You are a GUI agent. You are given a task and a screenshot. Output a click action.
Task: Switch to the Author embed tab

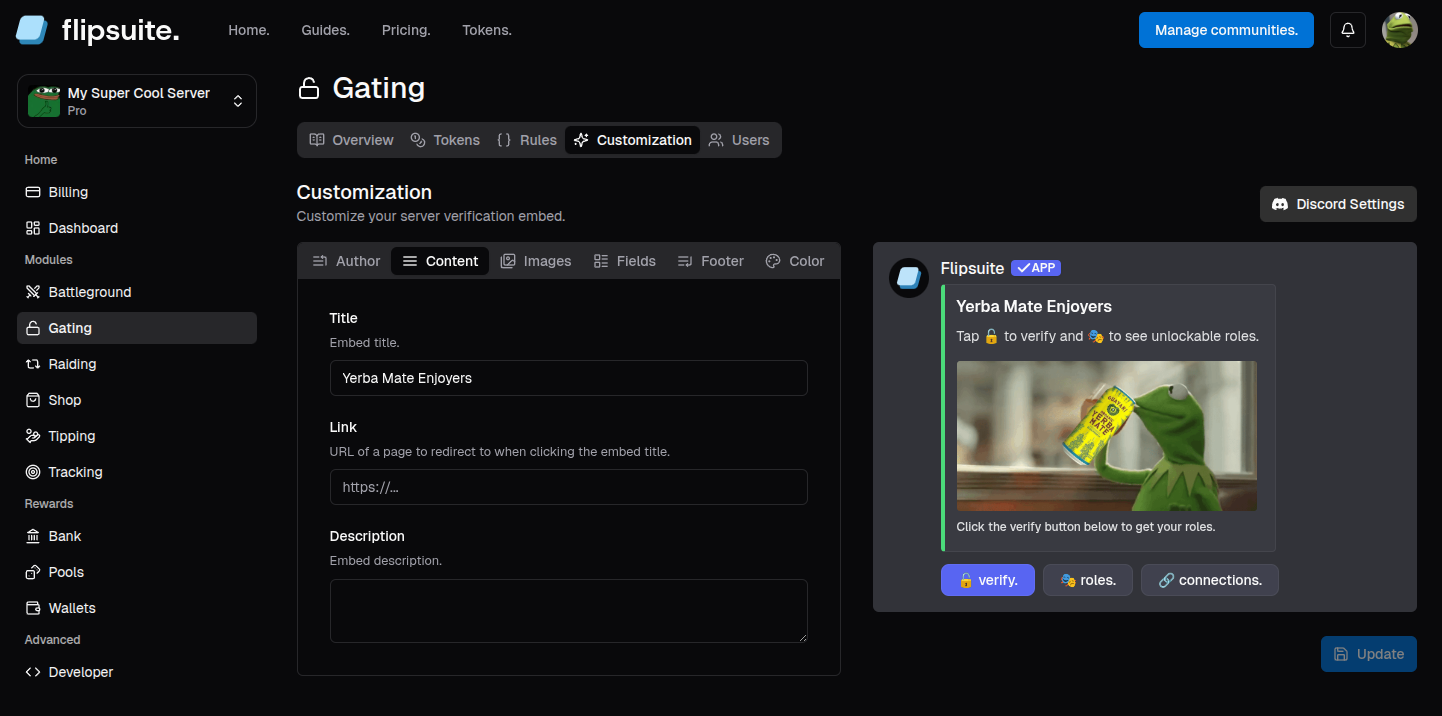pyautogui.click(x=346, y=261)
